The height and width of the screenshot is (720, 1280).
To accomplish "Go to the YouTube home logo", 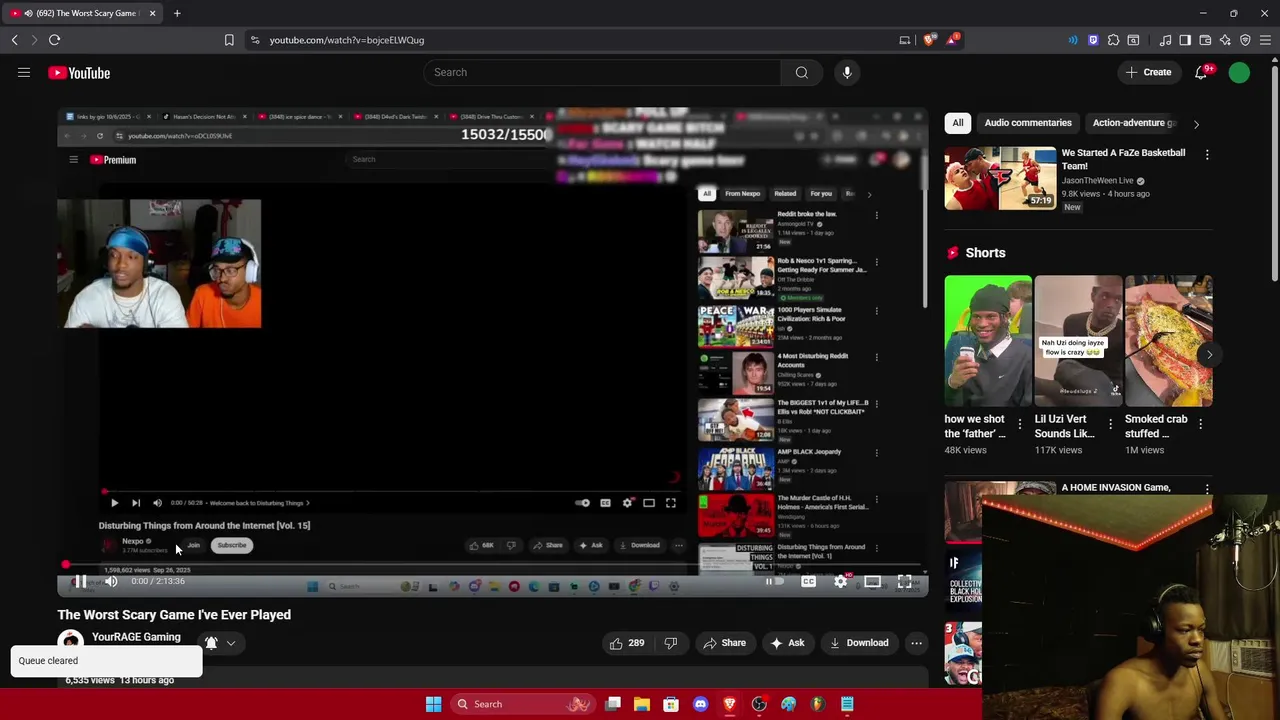I will [79, 73].
